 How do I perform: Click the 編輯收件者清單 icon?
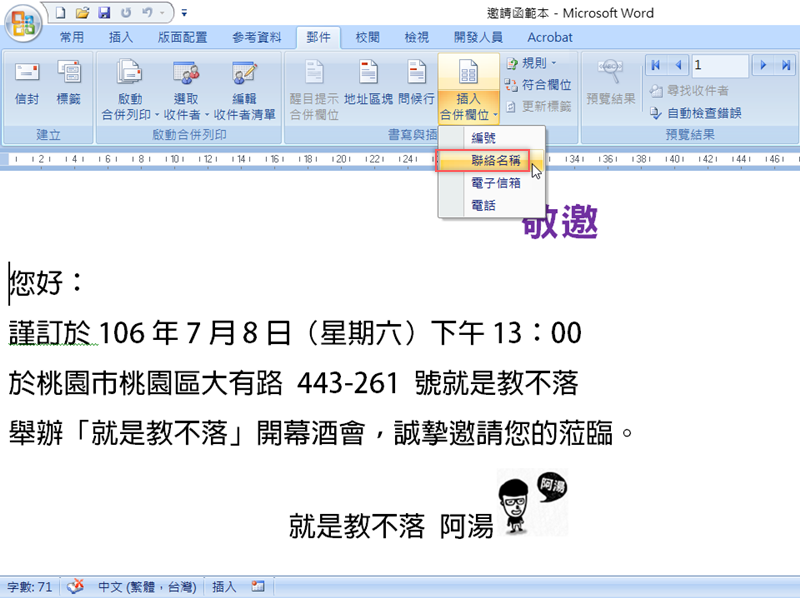[x=244, y=90]
